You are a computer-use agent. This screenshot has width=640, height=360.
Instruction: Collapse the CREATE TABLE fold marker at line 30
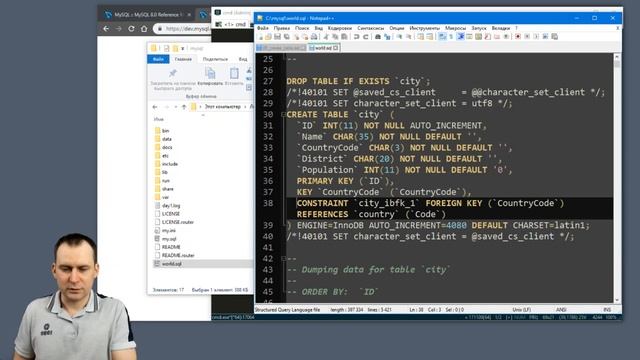click(283, 115)
